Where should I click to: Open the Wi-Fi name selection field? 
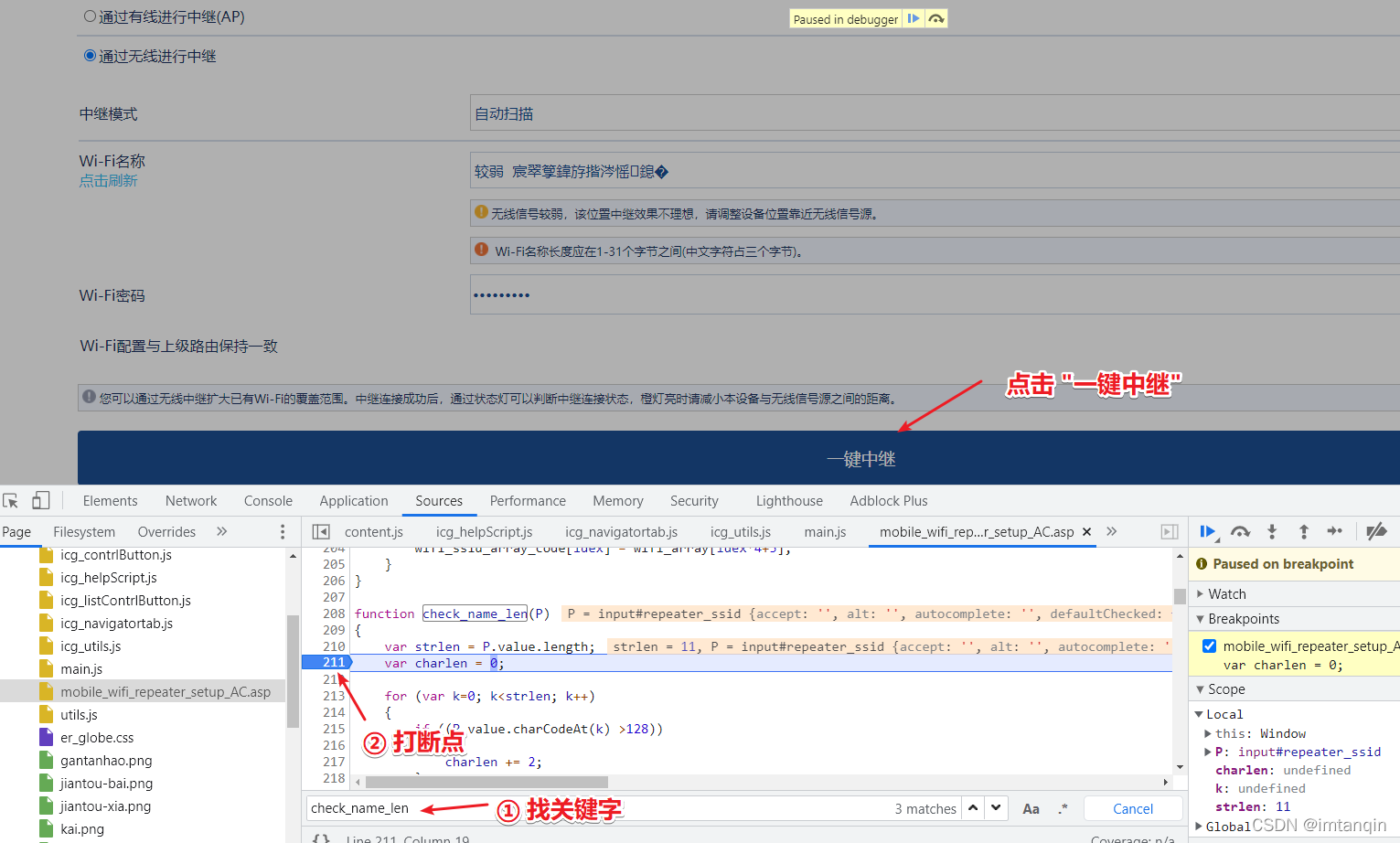(935, 171)
